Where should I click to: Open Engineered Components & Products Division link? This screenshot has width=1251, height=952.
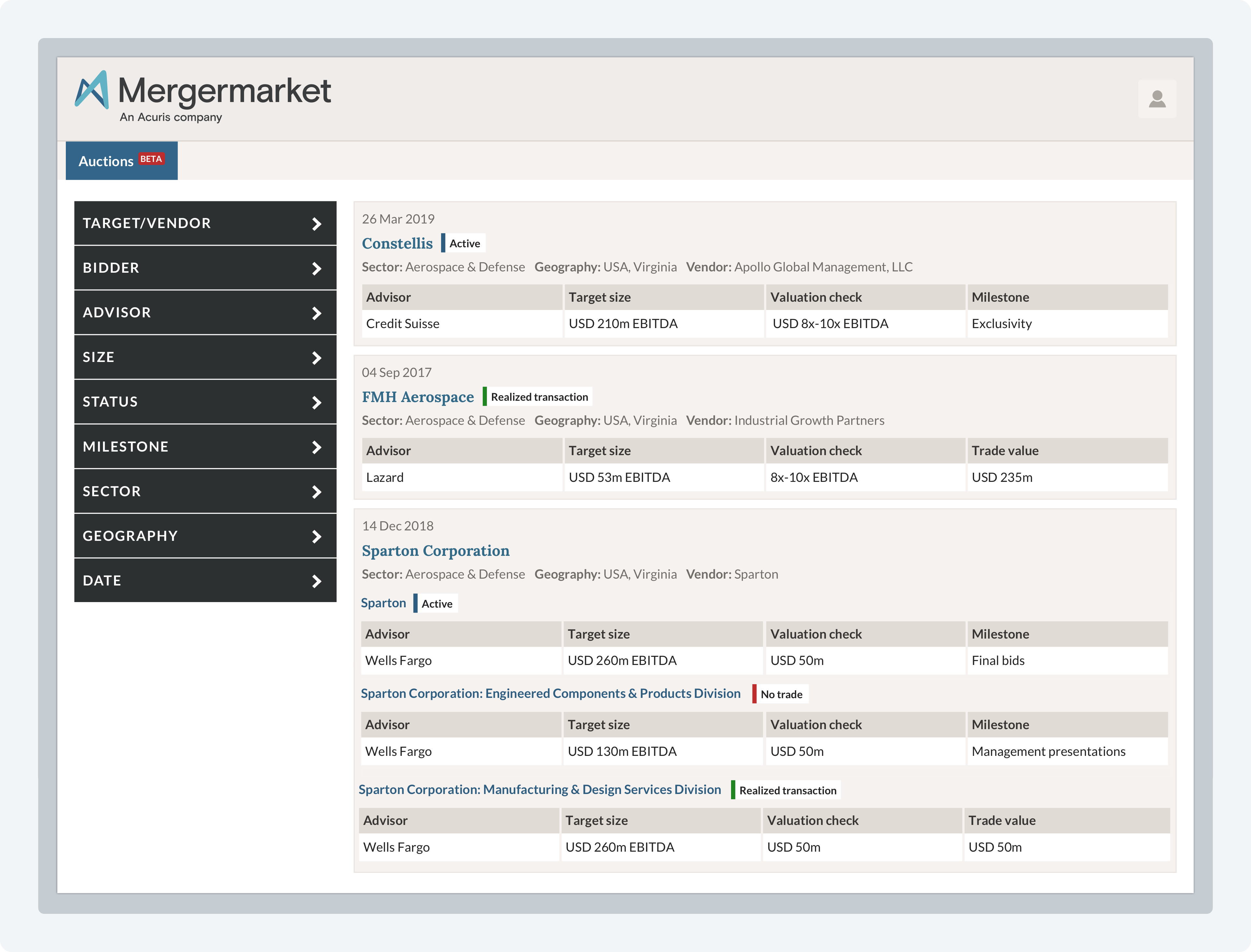coord(550,694)
